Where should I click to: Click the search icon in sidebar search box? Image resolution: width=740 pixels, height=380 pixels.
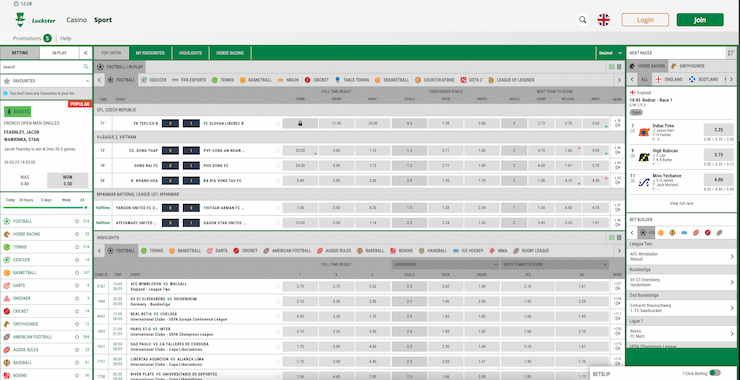pos(86,67)
